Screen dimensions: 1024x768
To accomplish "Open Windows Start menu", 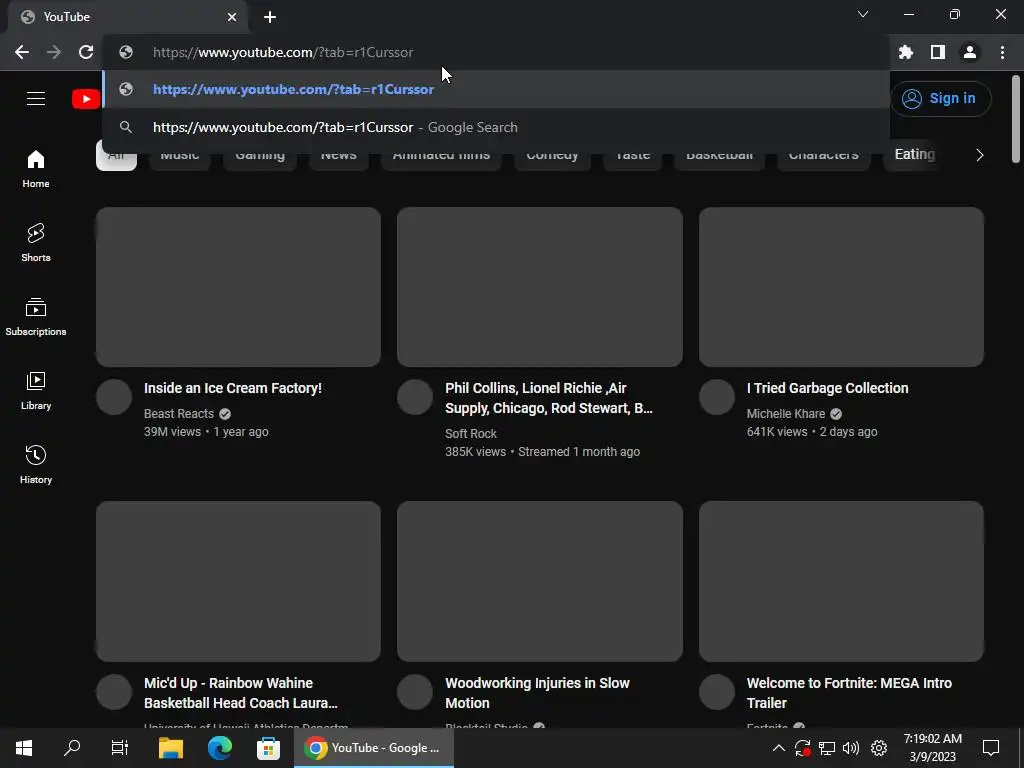I will coord(24,748).
